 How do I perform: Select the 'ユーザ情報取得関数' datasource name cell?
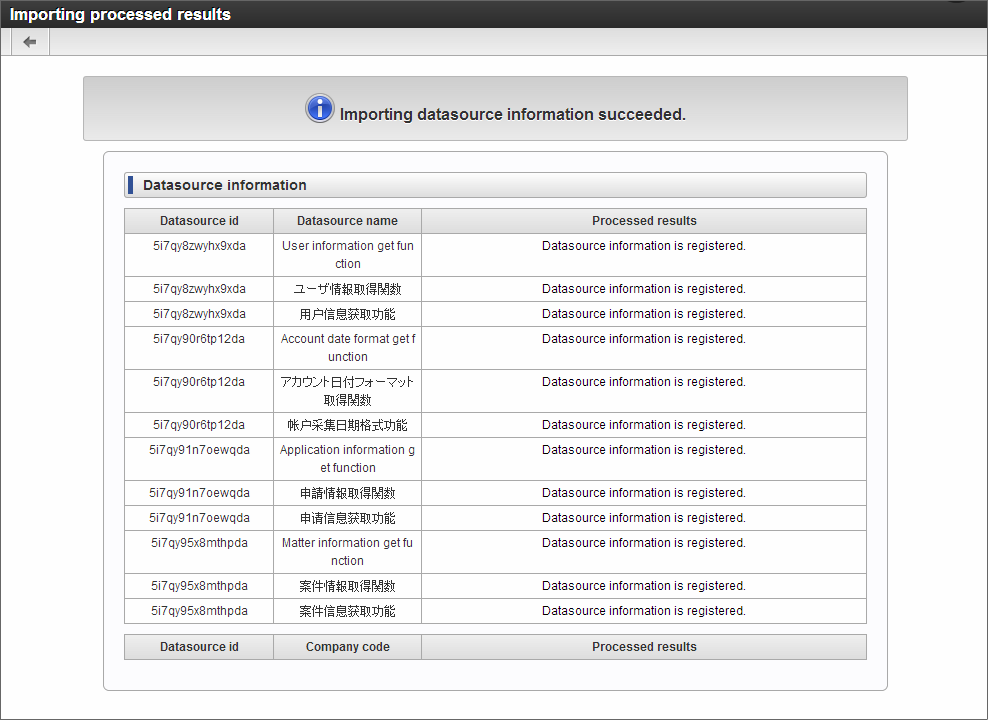pyautogui.click(x=347, y=289)
